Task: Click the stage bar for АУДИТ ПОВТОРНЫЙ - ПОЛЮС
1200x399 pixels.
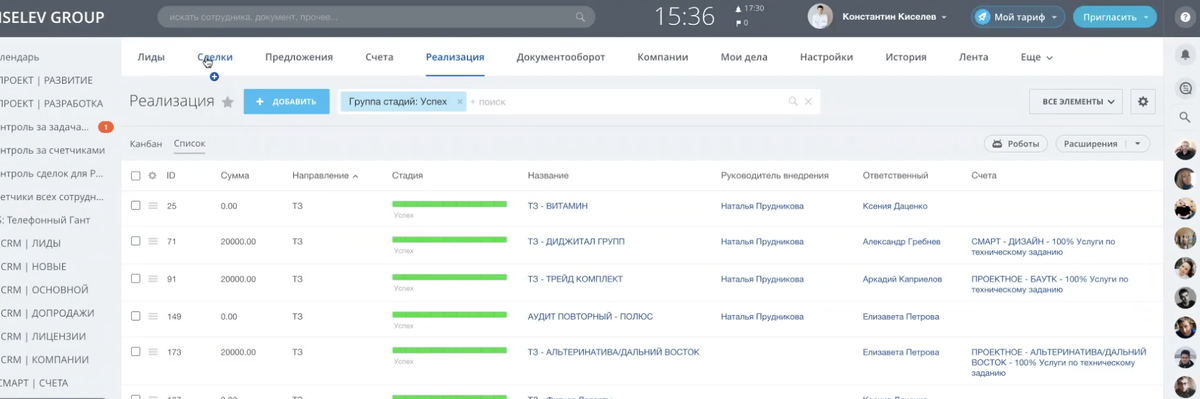Action: (449, 314)
